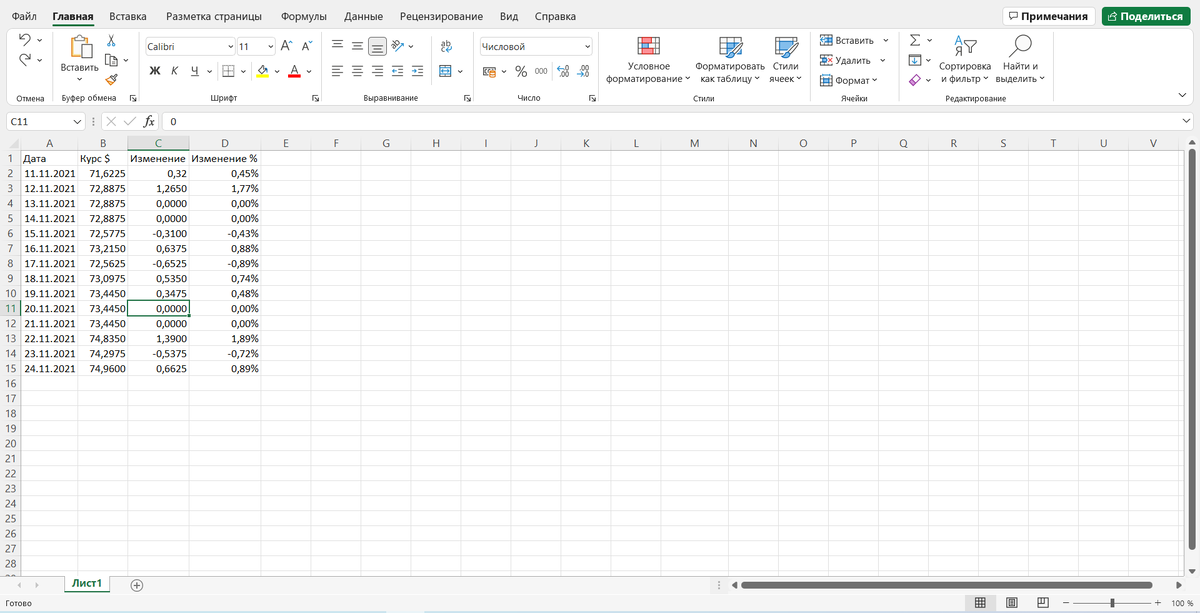
Task: Click the increase decimal places icon
Action: tap(563, 71)
